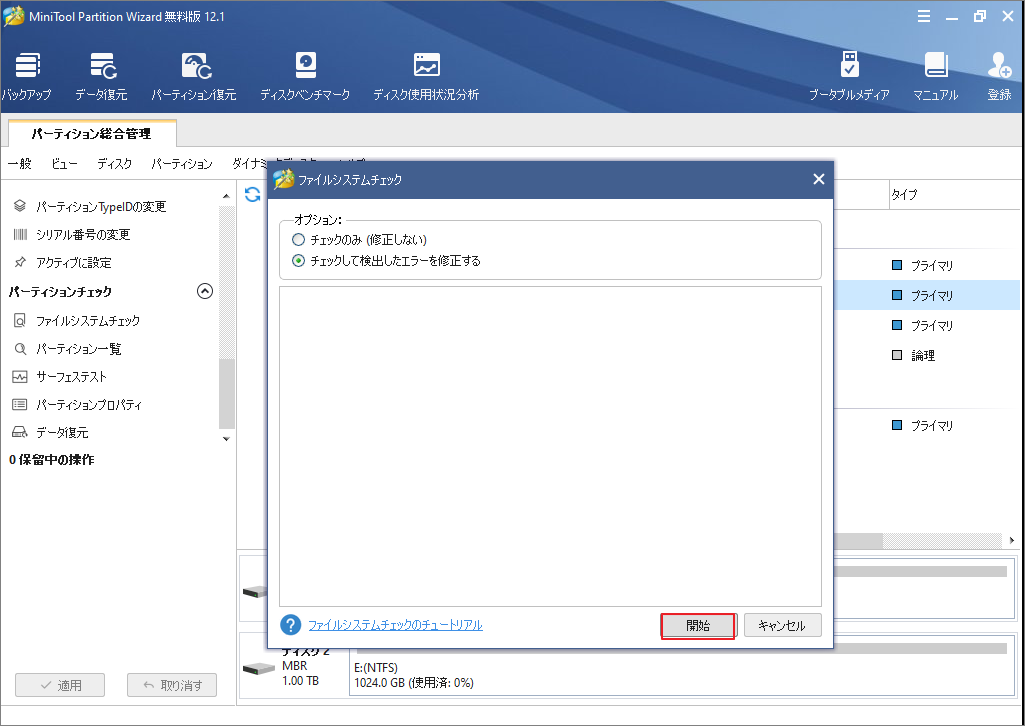This screenshot has height=726, width=1025.
Task: Click the 登録 user icon
Action: point(999,66)
